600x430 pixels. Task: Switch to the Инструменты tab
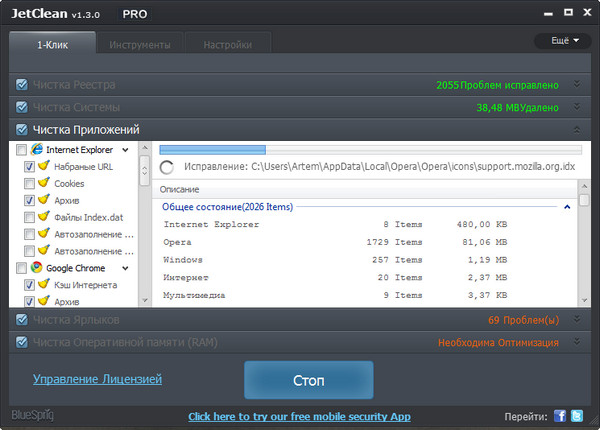point(139,44)
